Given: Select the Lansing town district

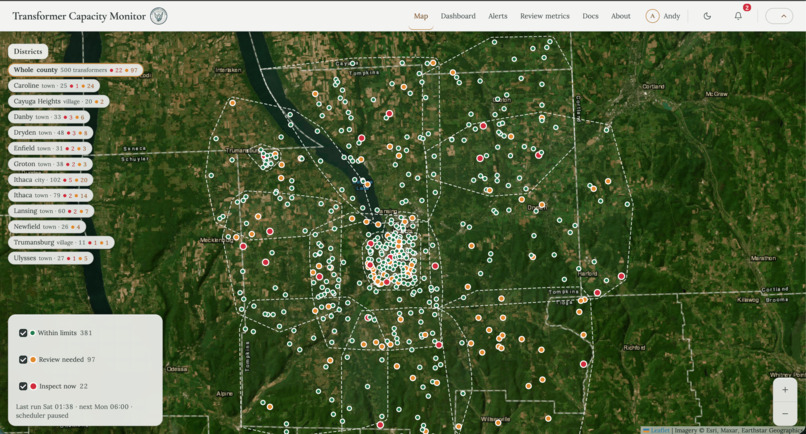Looking at the screenshot, I should point(51,211).
